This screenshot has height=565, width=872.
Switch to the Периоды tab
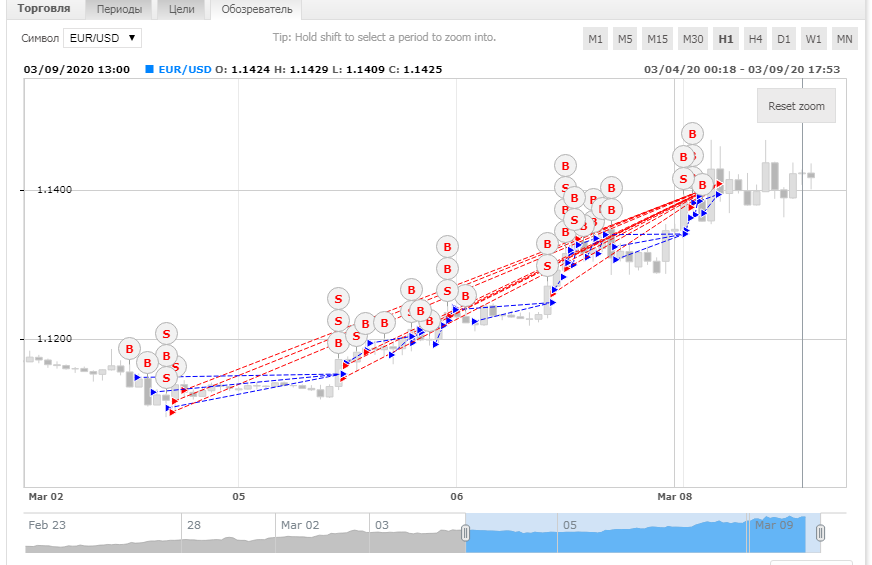(119, 9)
